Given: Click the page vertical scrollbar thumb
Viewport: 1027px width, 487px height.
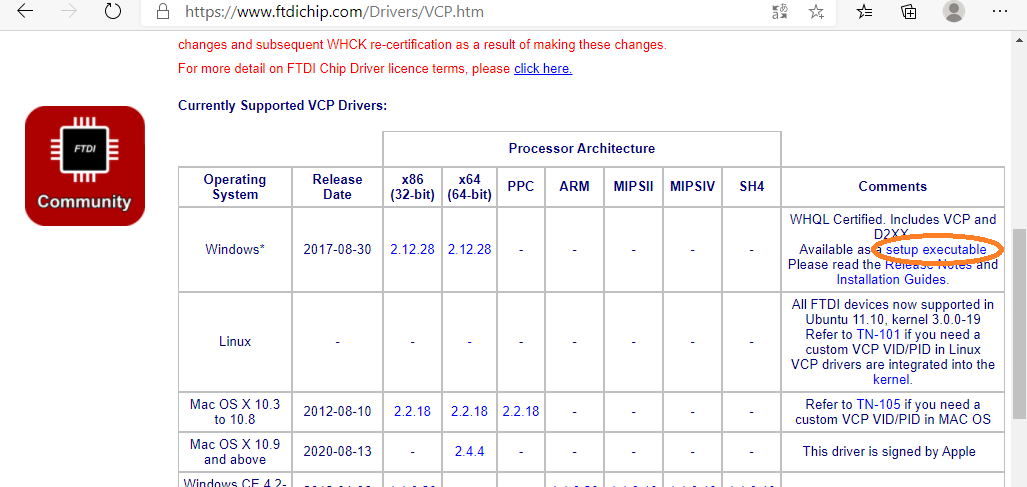Looking at the screenshot, I should click(x=1020, y=324).
